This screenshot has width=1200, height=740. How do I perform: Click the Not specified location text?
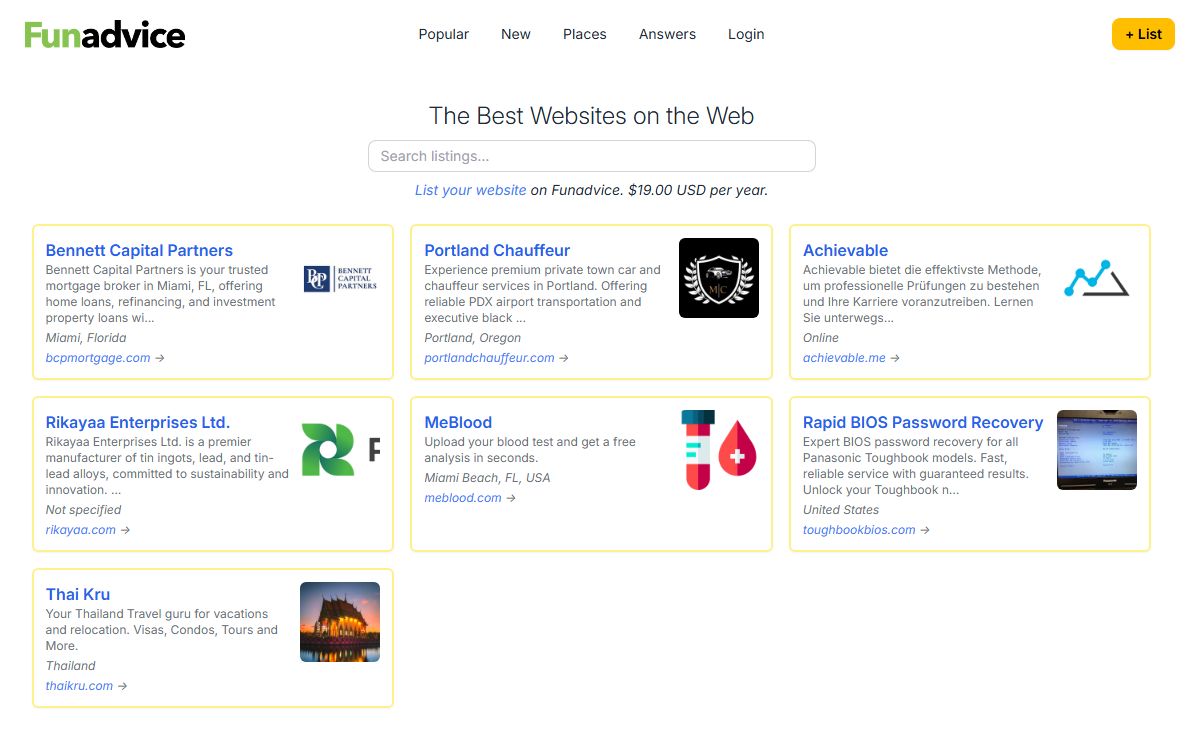point(83,510)
